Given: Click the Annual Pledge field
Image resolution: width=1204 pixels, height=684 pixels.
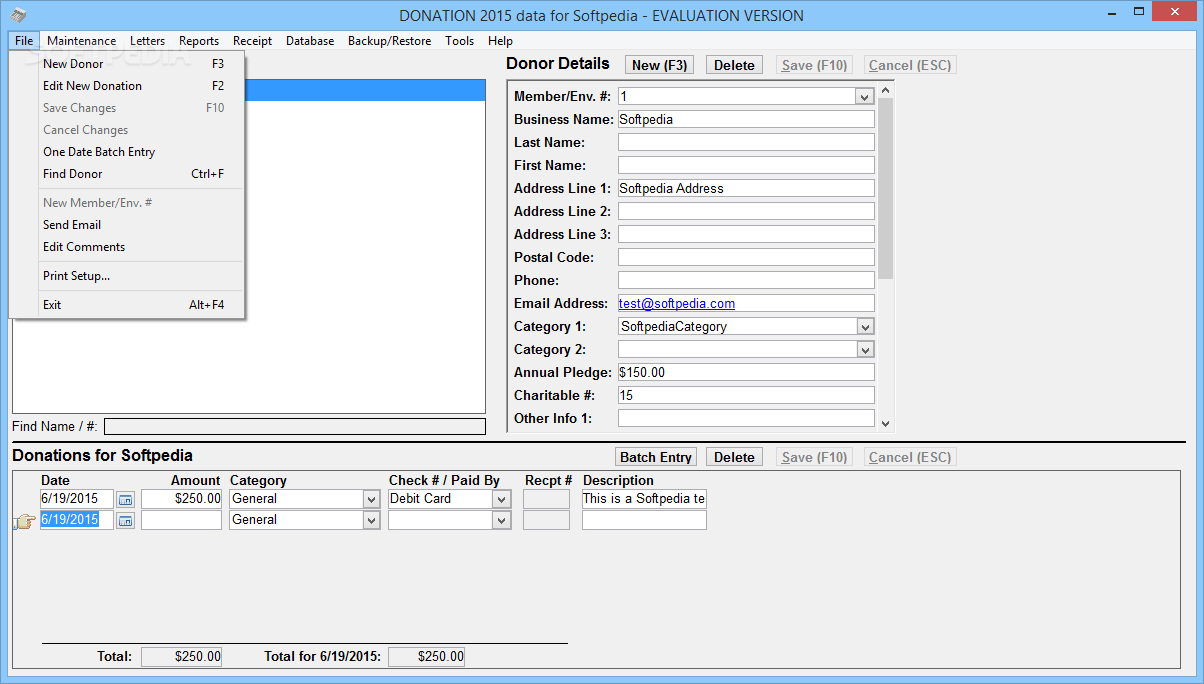Looking at the screenshot, I should [x=746, y=372].
